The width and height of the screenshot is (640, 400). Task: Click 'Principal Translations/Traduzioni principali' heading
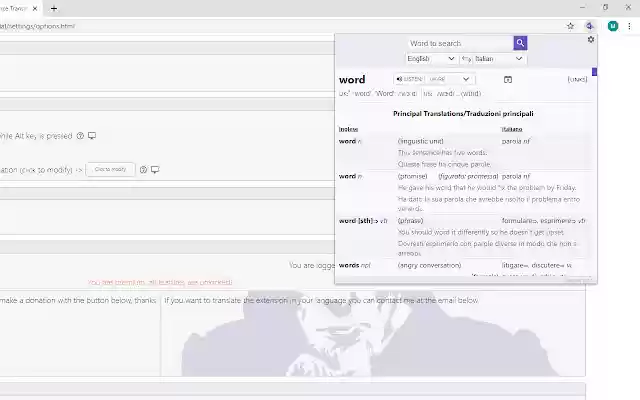point(463,113)
